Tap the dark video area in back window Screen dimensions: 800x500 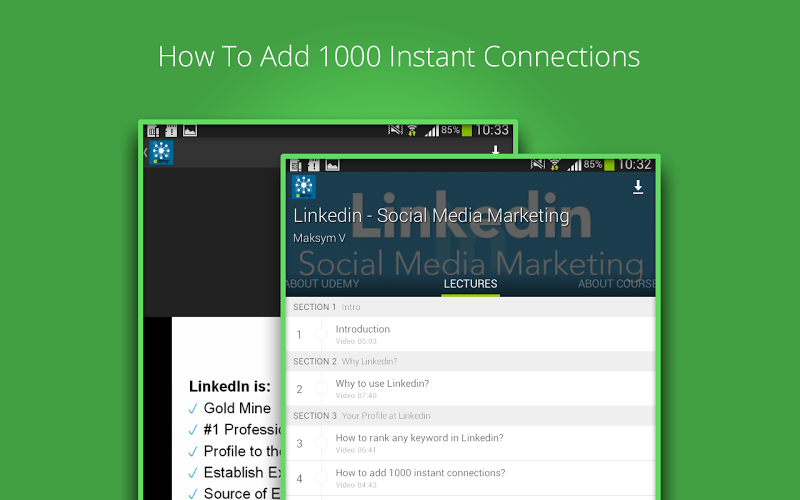212,242
